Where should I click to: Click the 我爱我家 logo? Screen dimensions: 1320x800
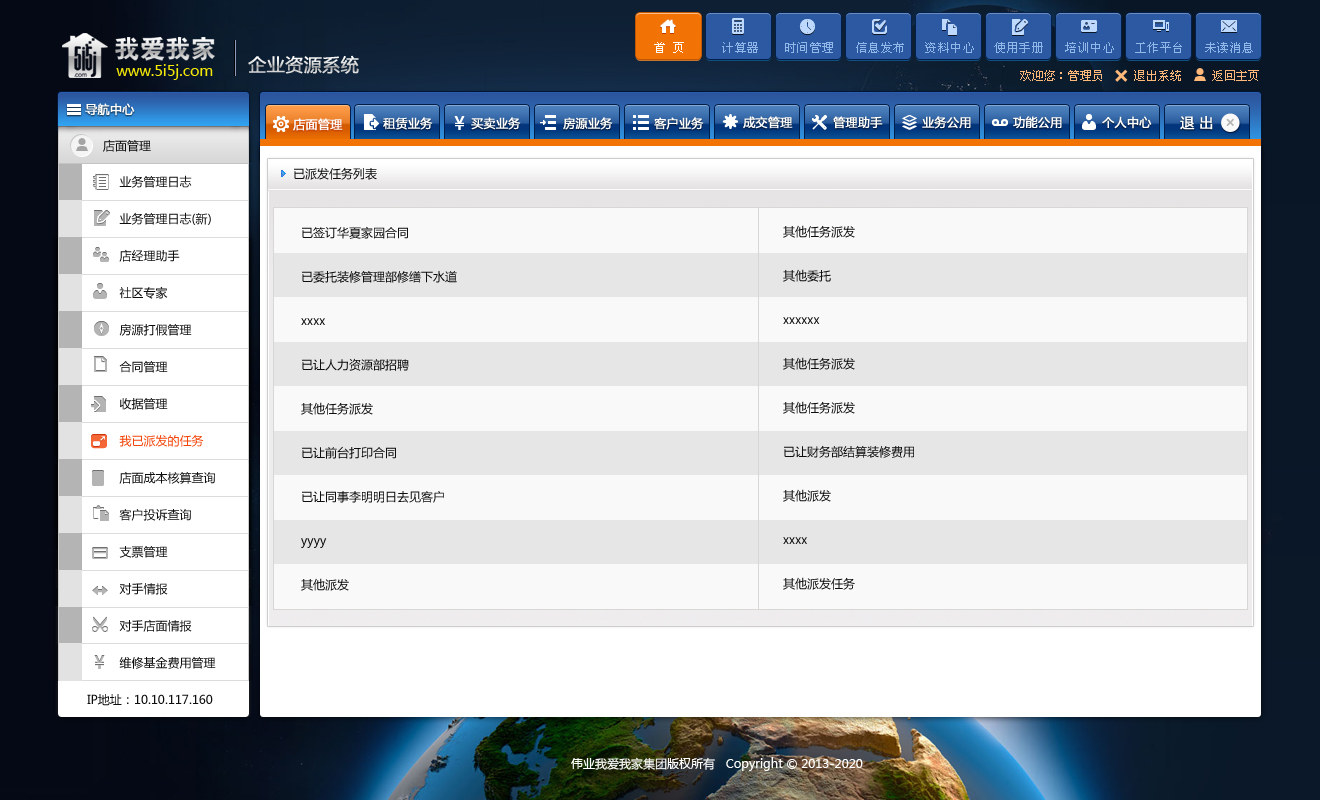click(139, 57)
